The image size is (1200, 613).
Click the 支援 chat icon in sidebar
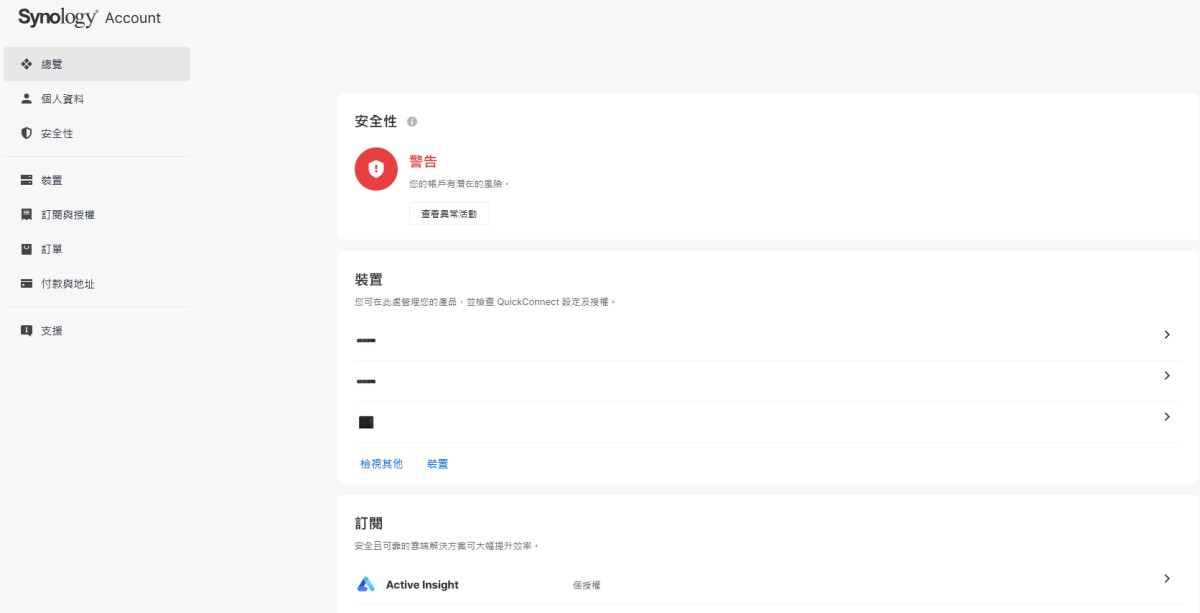(x=27, y=331)
